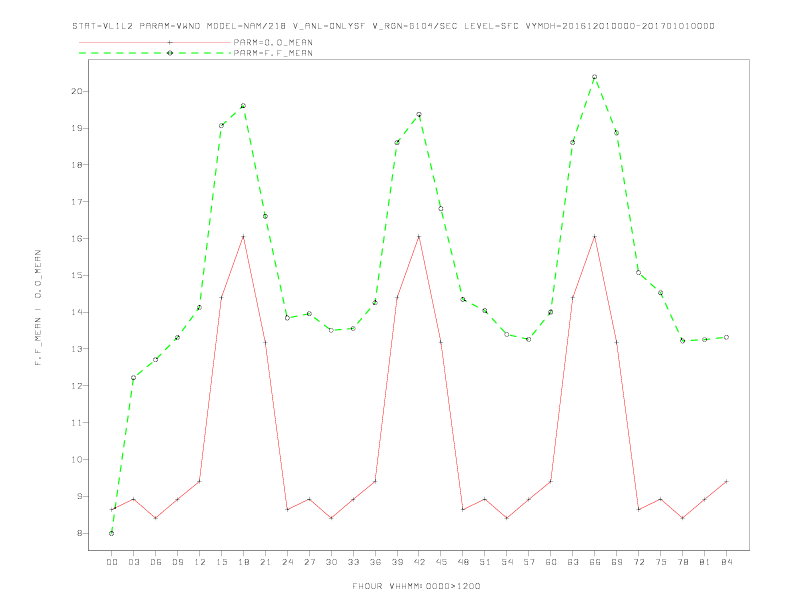
Task: Click x-axis forecast hour label 48
Action: coord(463,562)
